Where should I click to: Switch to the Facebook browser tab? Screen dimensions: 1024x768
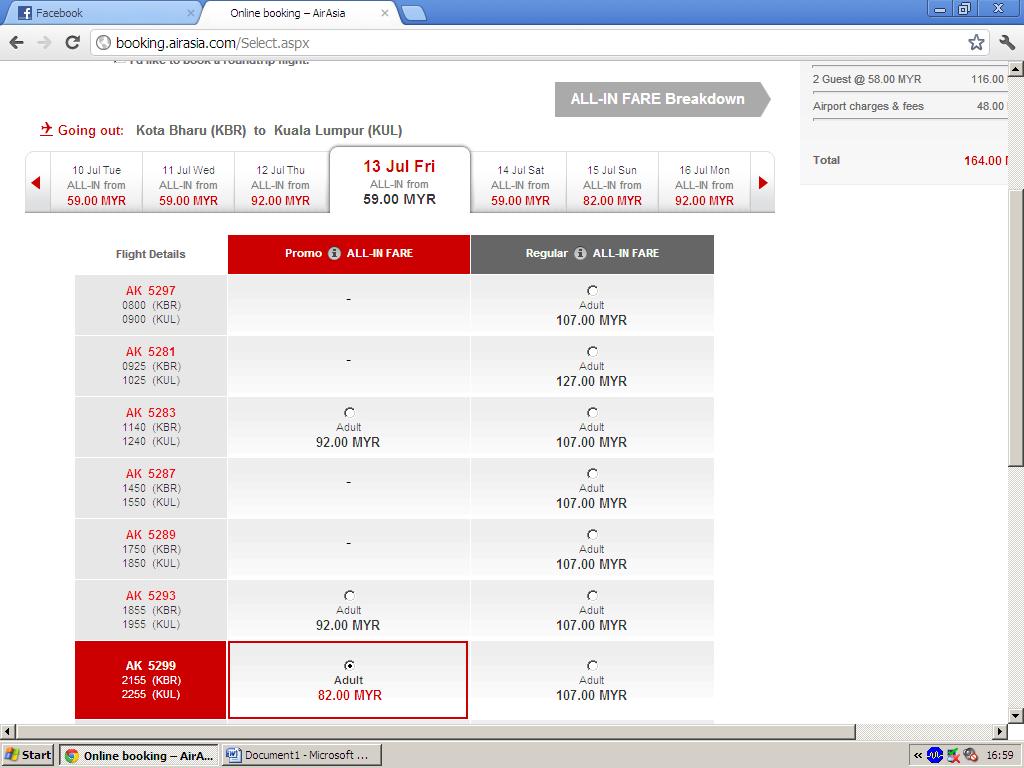101,13
